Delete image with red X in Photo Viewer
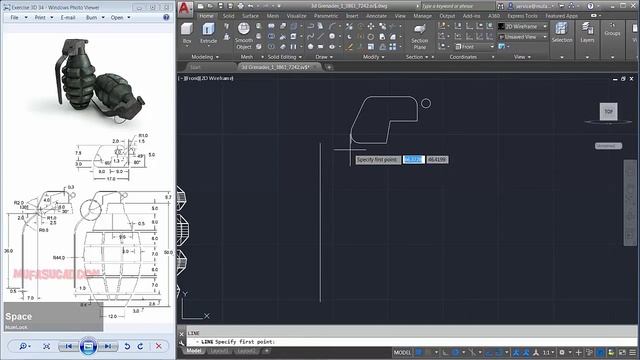 click(x=158, y=346)
